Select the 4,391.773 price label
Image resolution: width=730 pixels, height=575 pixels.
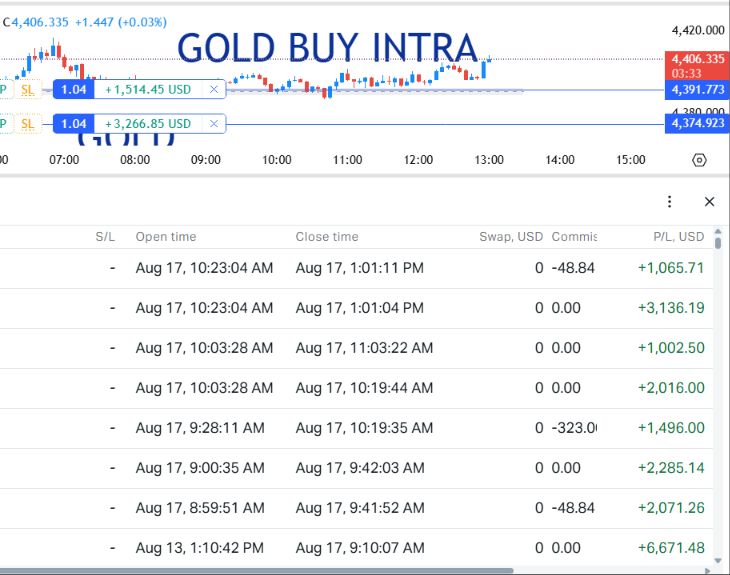697,89
